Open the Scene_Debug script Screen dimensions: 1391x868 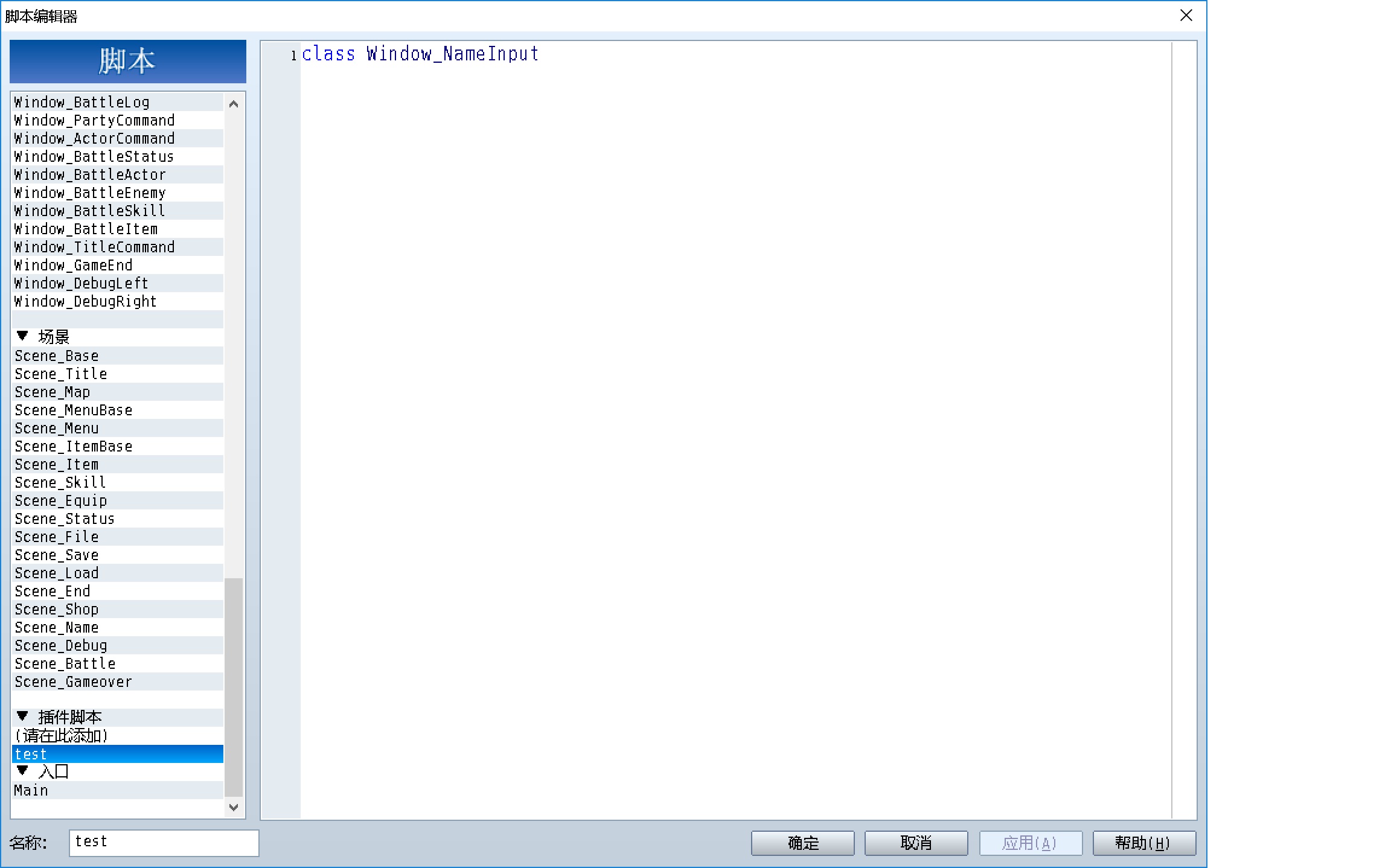(118, 645)
